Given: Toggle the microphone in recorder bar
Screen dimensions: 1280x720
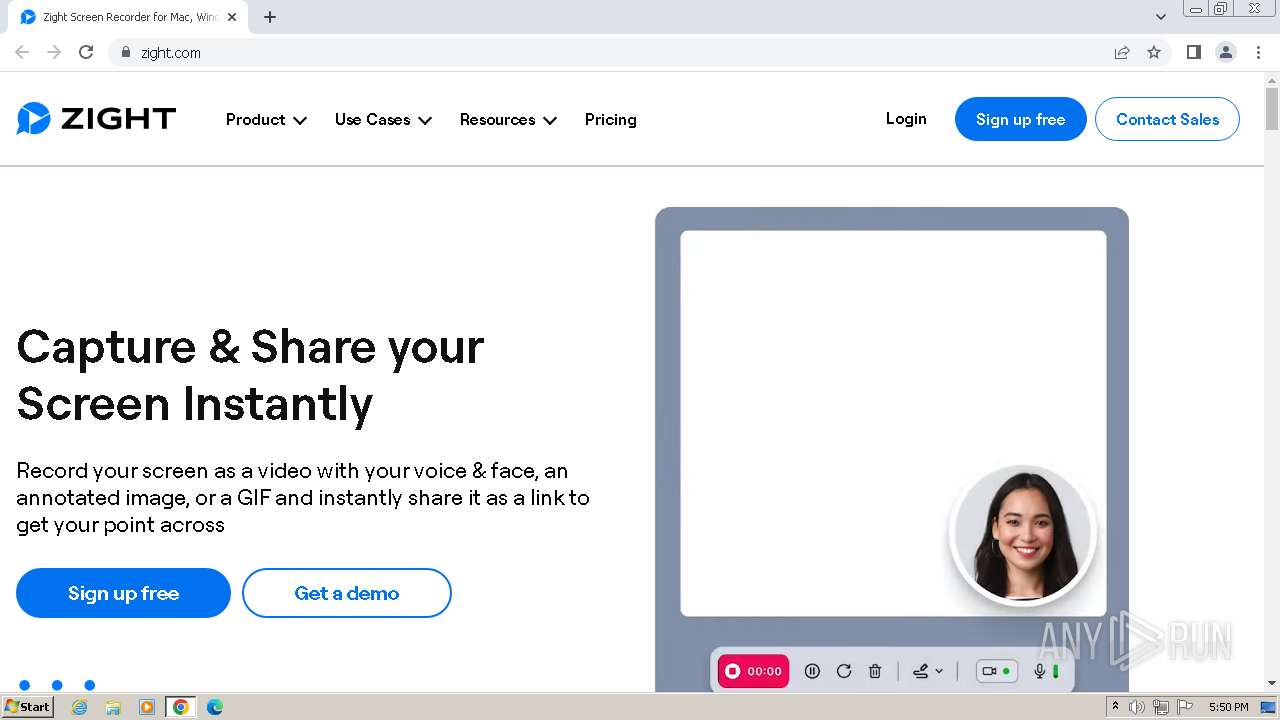Looking at the screenshot, I should [x=1040, y=671].
